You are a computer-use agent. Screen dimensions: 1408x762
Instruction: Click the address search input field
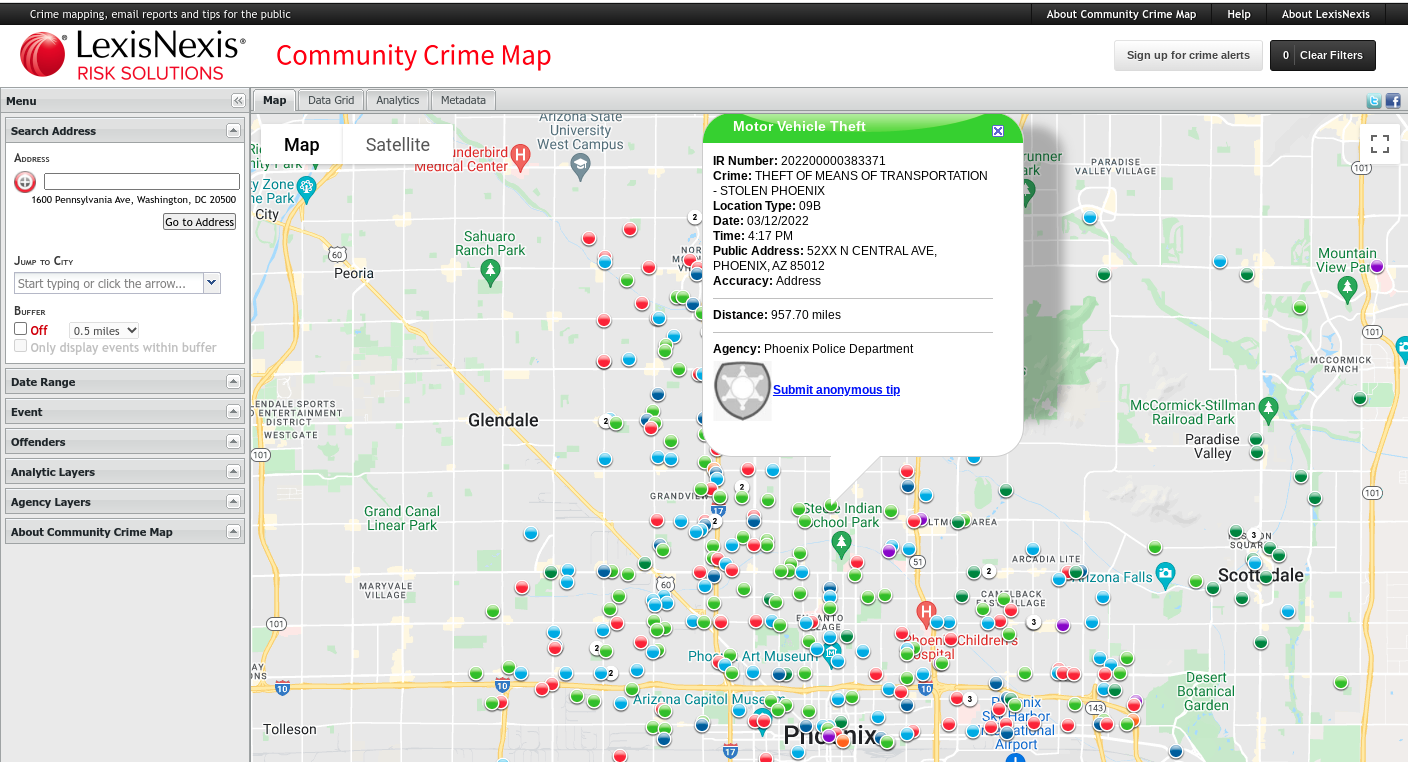click(142, 182)
